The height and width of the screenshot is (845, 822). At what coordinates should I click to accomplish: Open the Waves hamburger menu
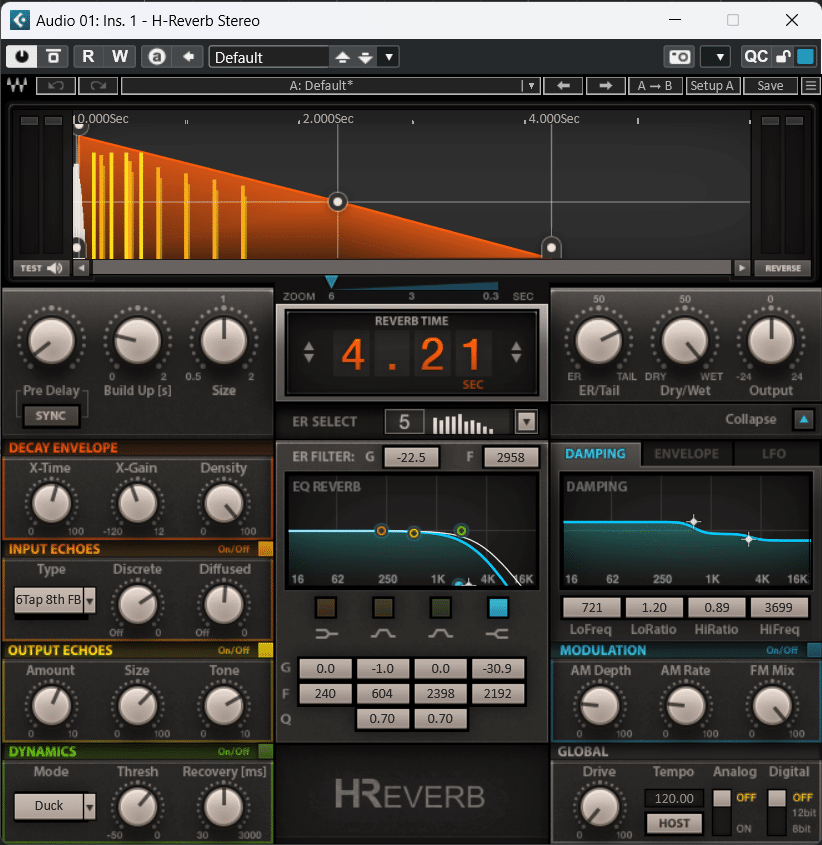(x=810, y=86)
